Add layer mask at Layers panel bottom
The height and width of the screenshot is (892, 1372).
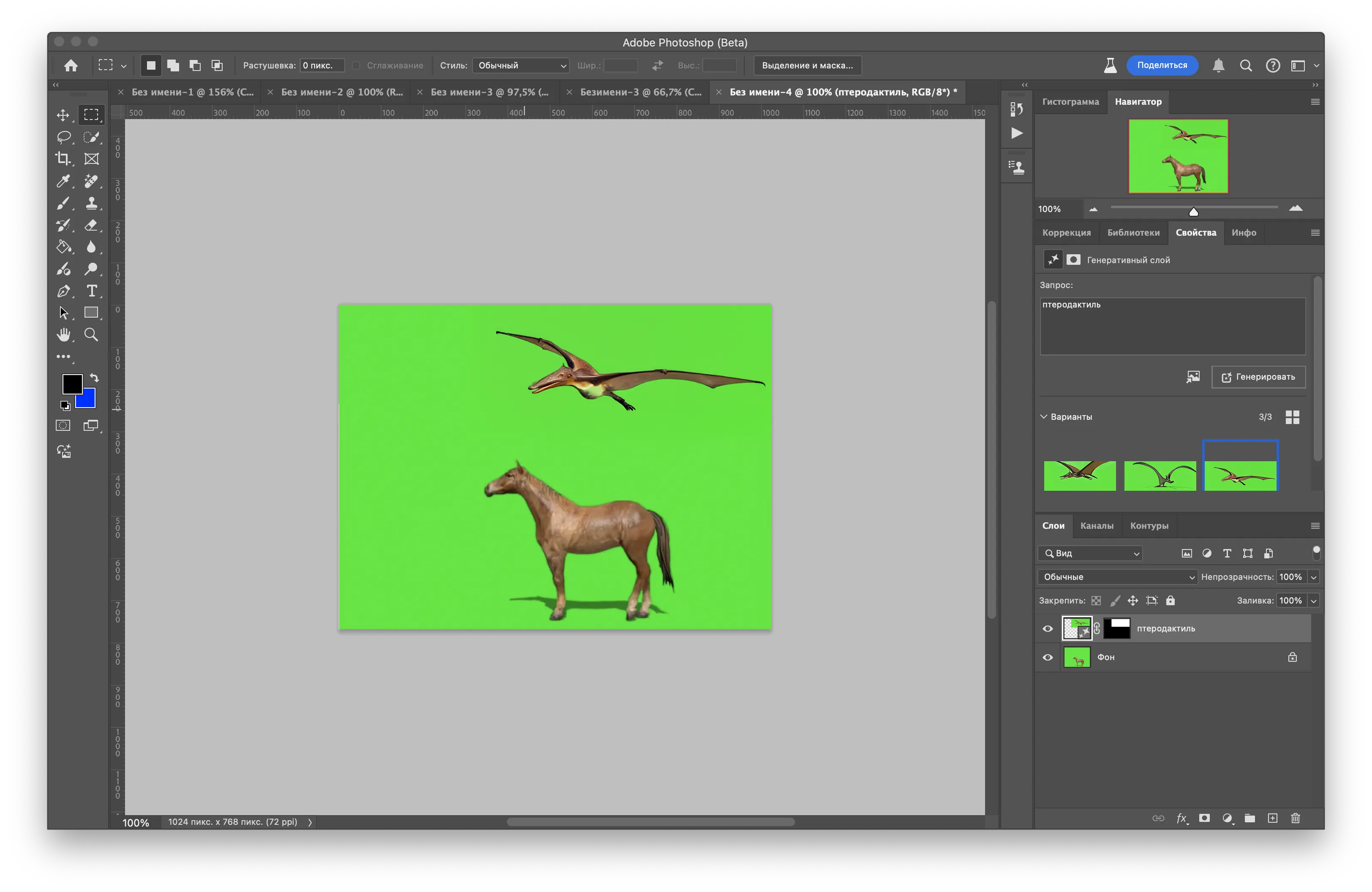click(1204, 818)
